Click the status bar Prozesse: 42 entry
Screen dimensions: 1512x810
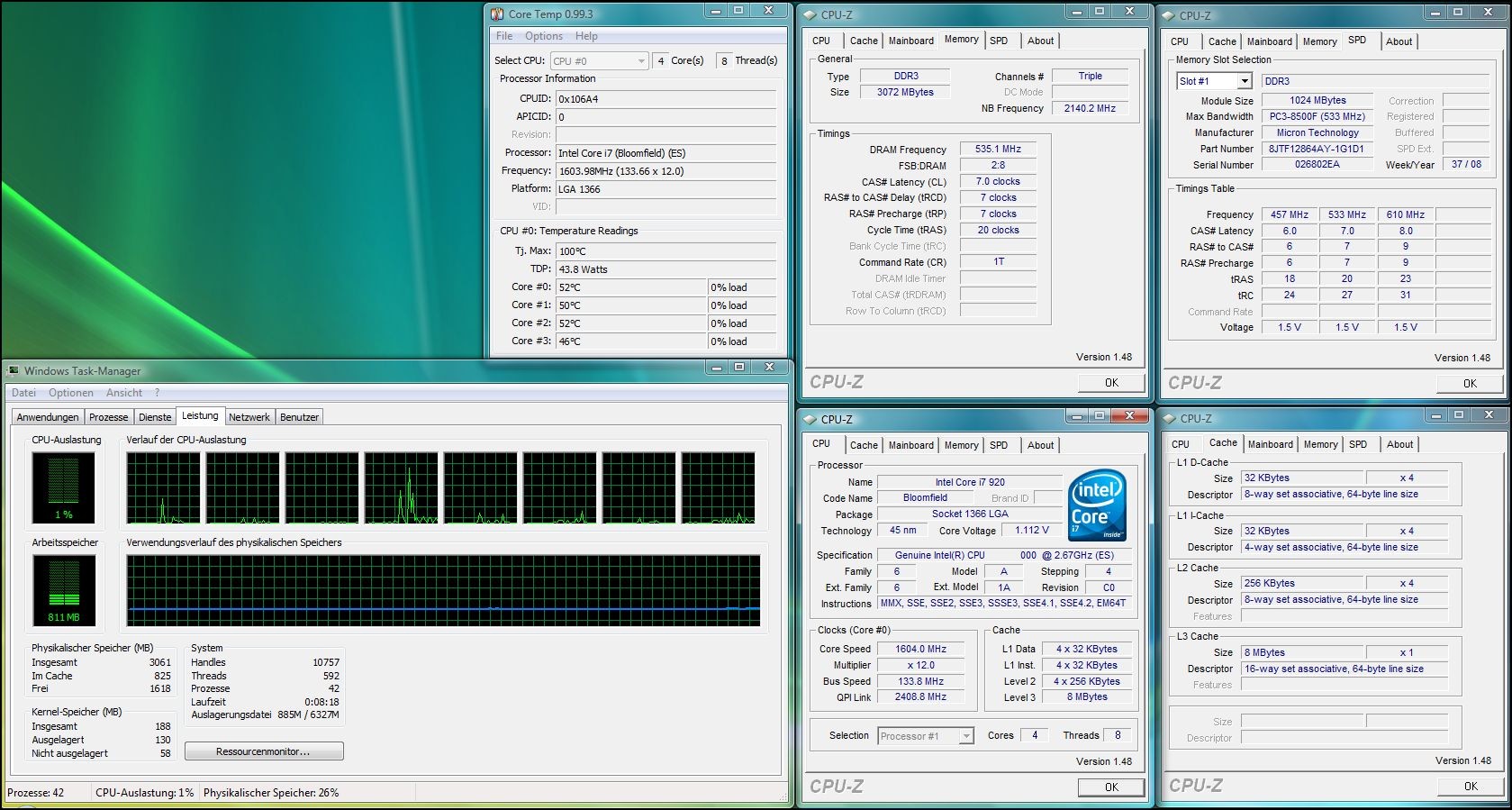36,793
